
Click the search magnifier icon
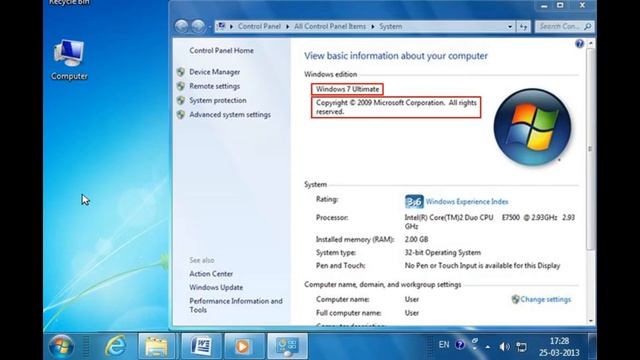point(587,27)
